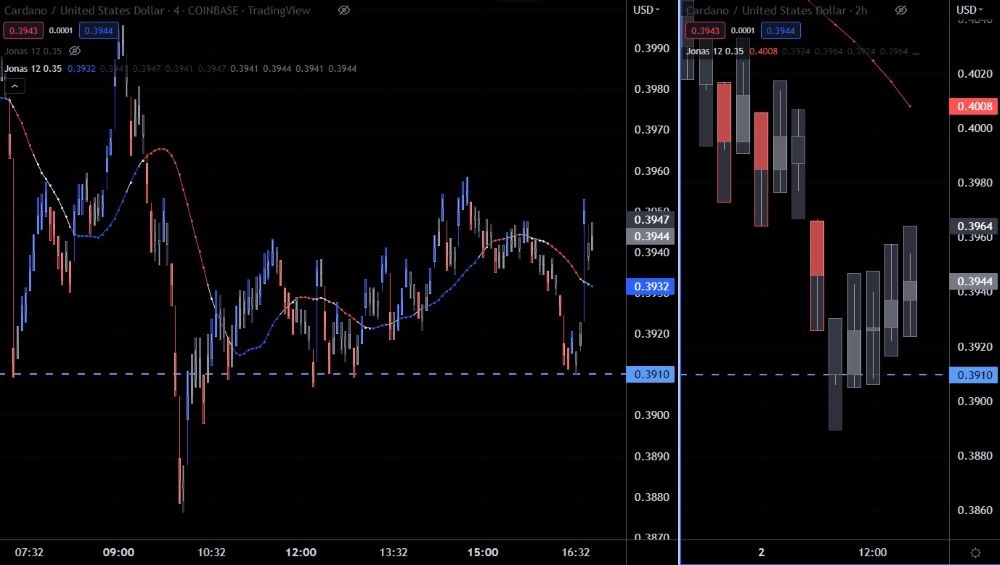Screen dimensions: 1000x565
Task: Open the USD currency dropdown on the 2h chart
Action: 969,10
